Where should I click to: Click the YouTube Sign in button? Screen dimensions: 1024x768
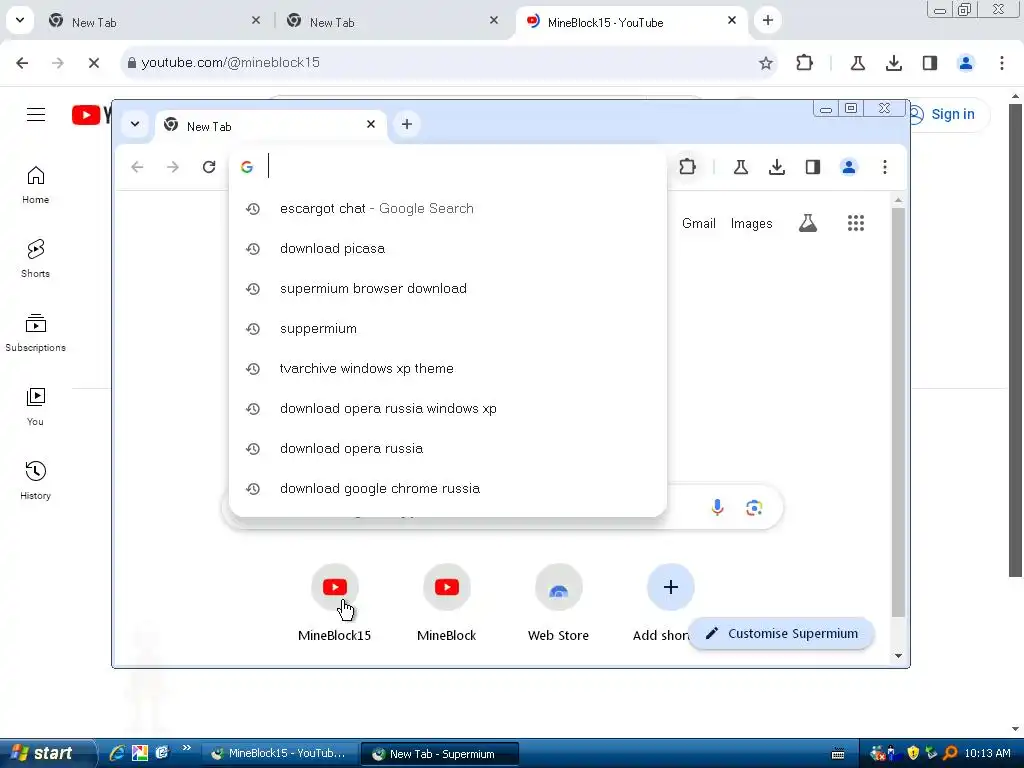(x=947, y=114)
